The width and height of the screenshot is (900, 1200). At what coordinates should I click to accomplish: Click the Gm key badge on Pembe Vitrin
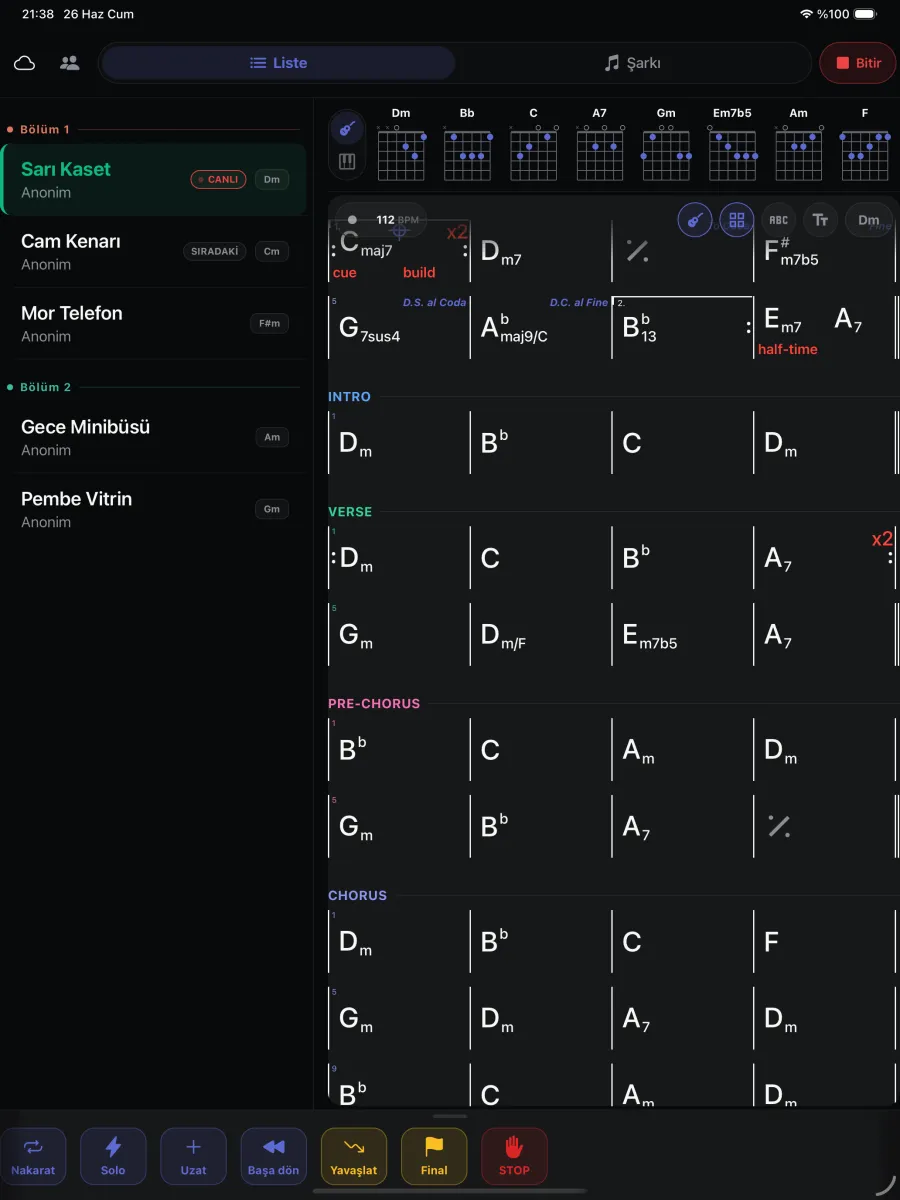[x=272, y=509]
